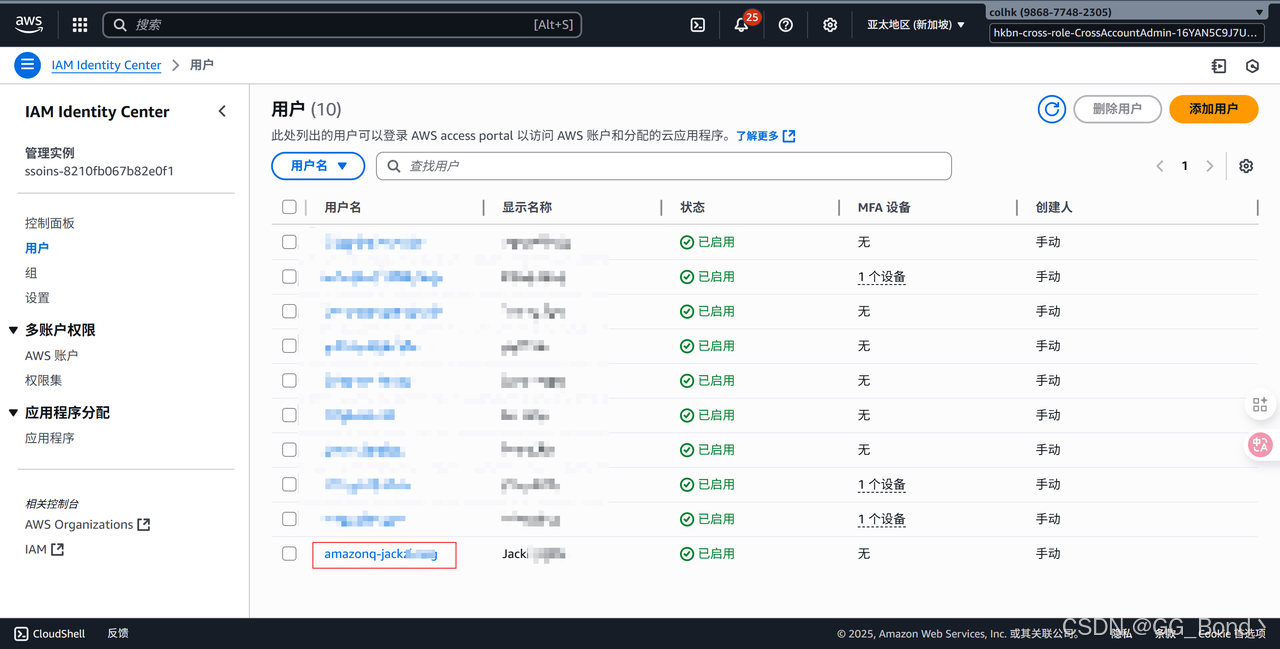Collapse the 应用程序分配 section

click(14, 413)
